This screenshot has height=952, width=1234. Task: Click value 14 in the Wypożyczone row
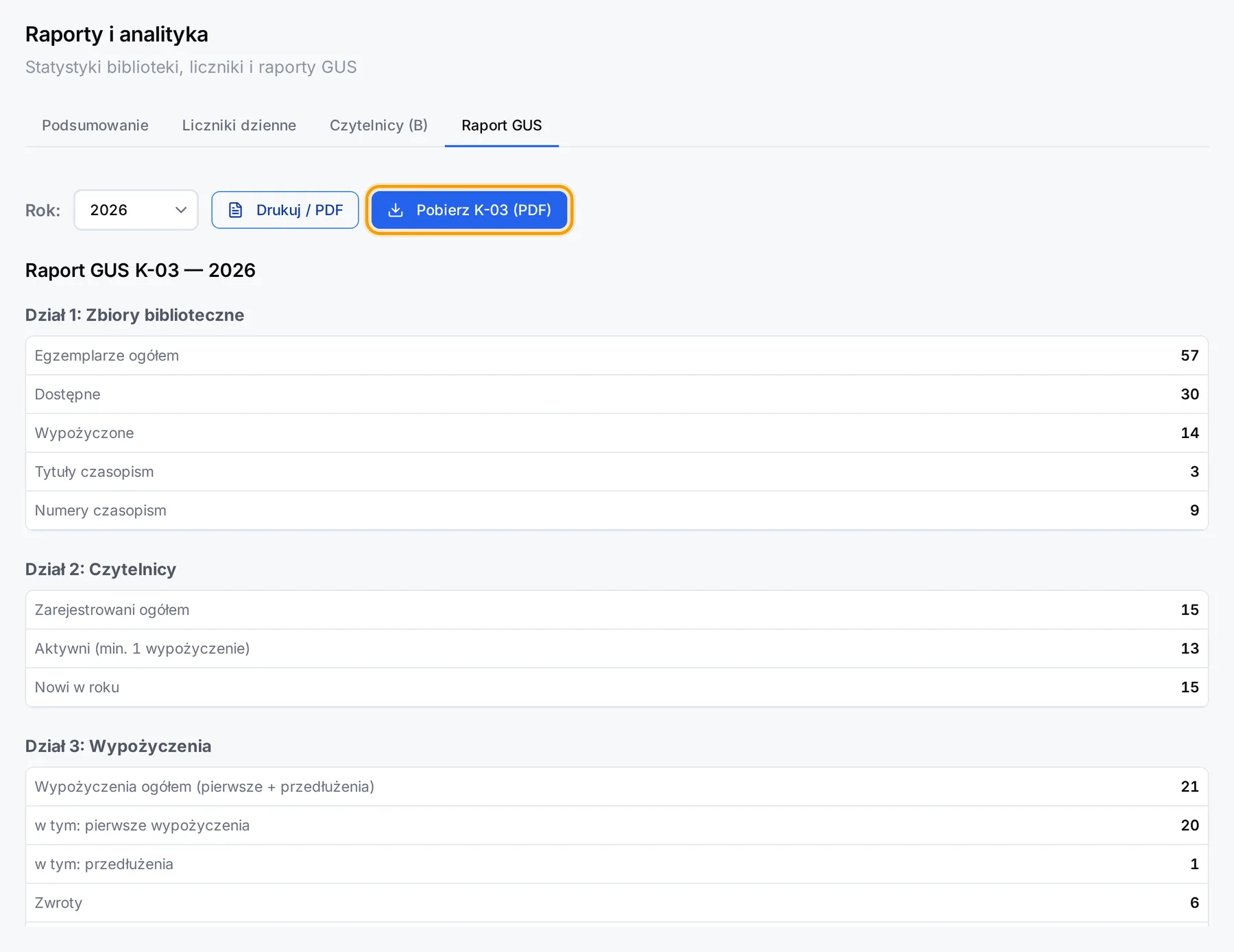[x=1189, y=433]
